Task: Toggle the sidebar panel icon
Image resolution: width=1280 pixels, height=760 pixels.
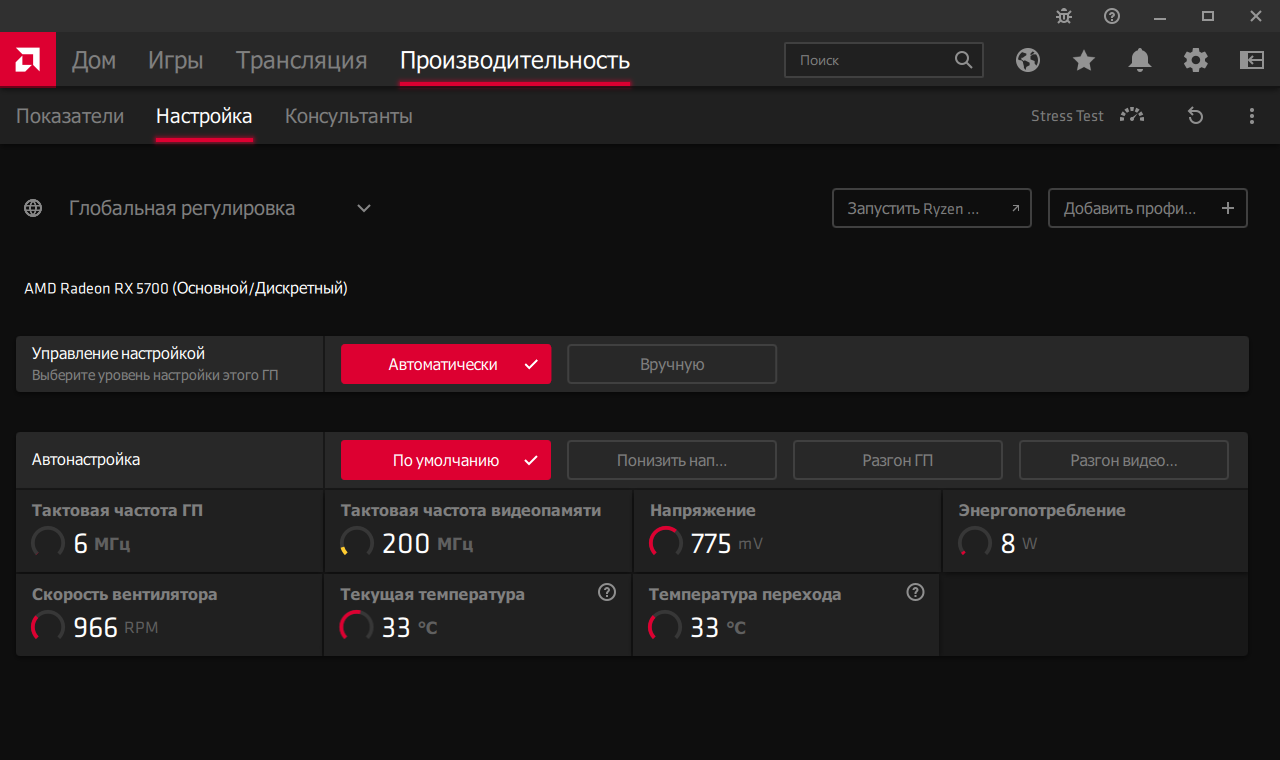Action: click(1252, 60)
